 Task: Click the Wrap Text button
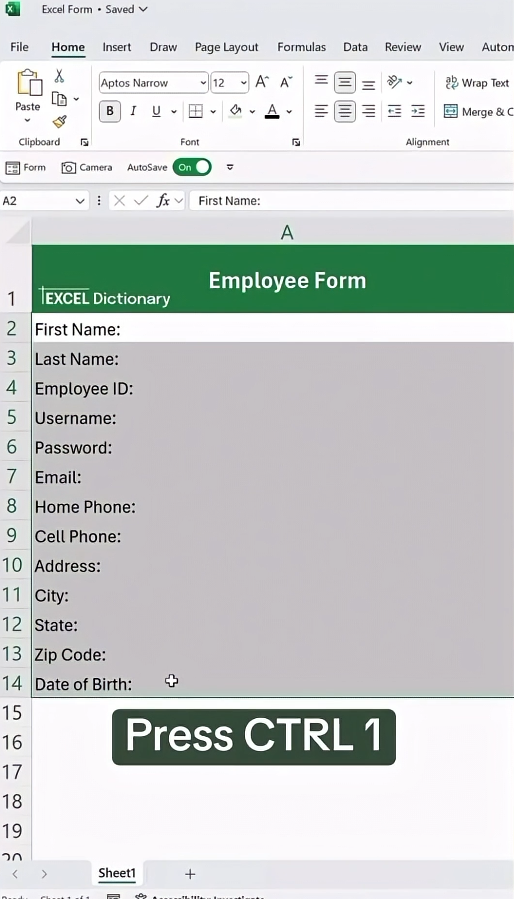(x=477, y=83)
